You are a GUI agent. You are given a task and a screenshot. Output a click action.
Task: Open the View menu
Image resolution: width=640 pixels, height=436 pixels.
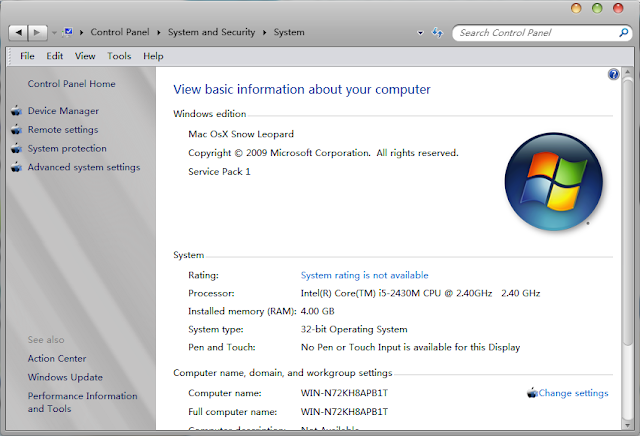coord(85,56)
